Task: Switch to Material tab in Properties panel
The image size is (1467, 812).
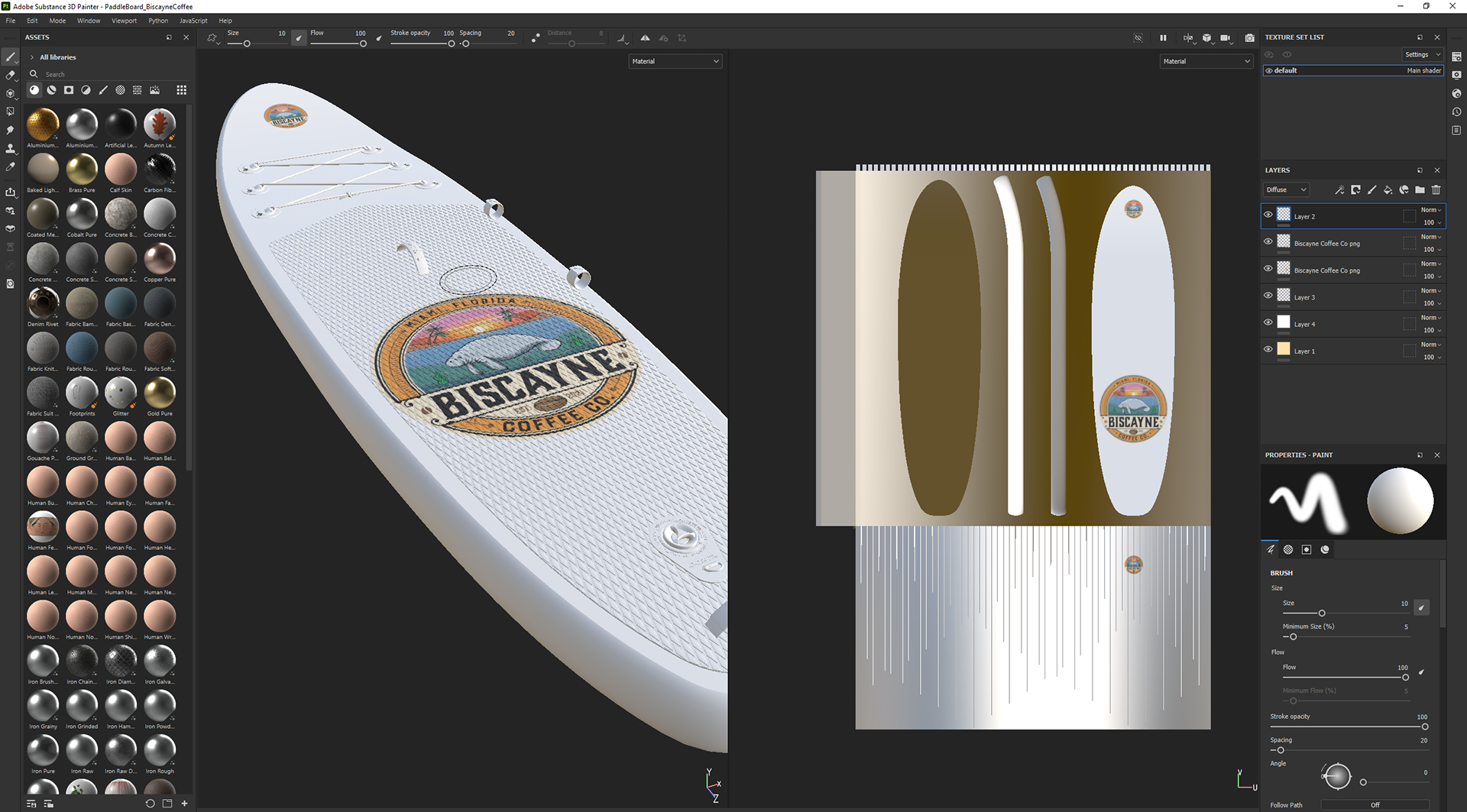Action: click(1325, 549)
